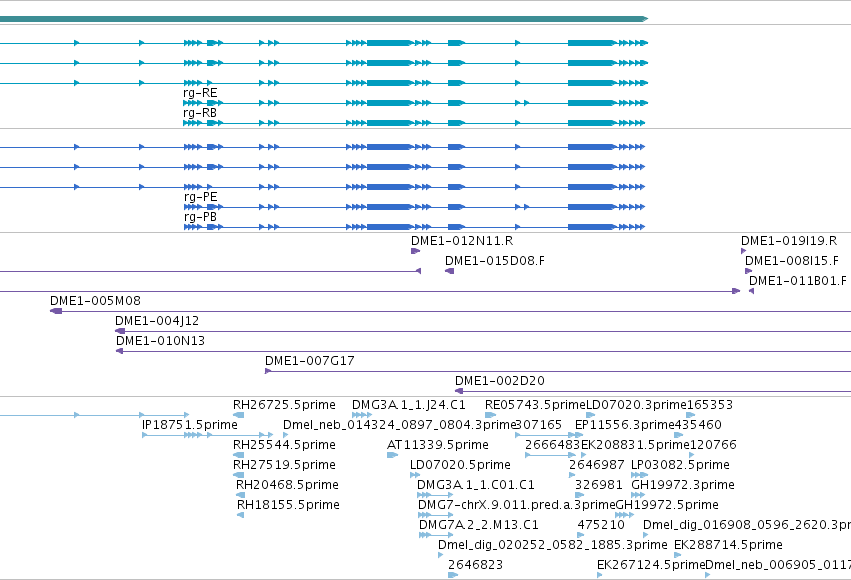
Task: Open the DME1-007G17 clone label
Action: (310, 361)
